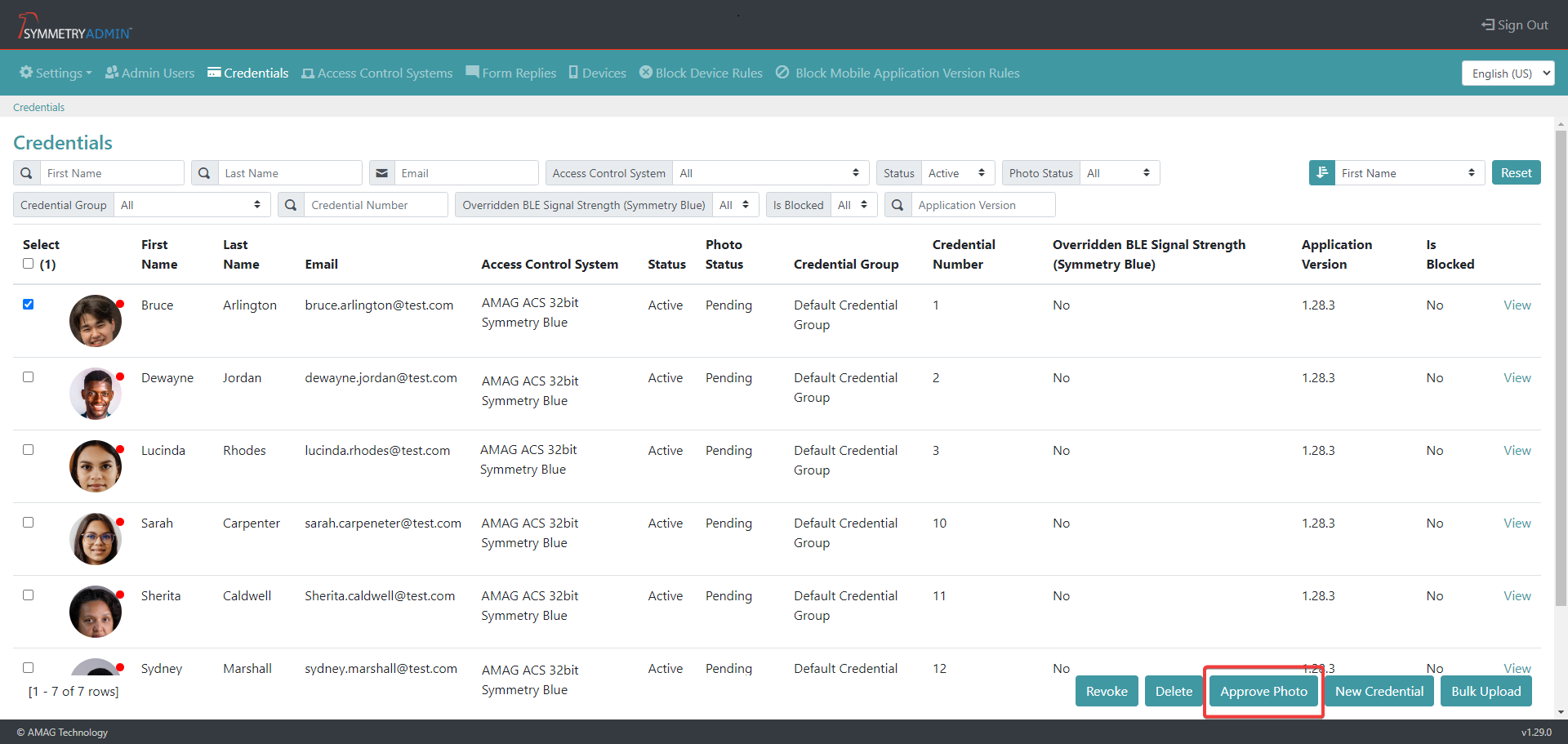The height and width of the screenshot is (744, 1568).
Task: Open the First Name sort-by dropdown
Action: pyautogui.click(x=1410, y=173)
